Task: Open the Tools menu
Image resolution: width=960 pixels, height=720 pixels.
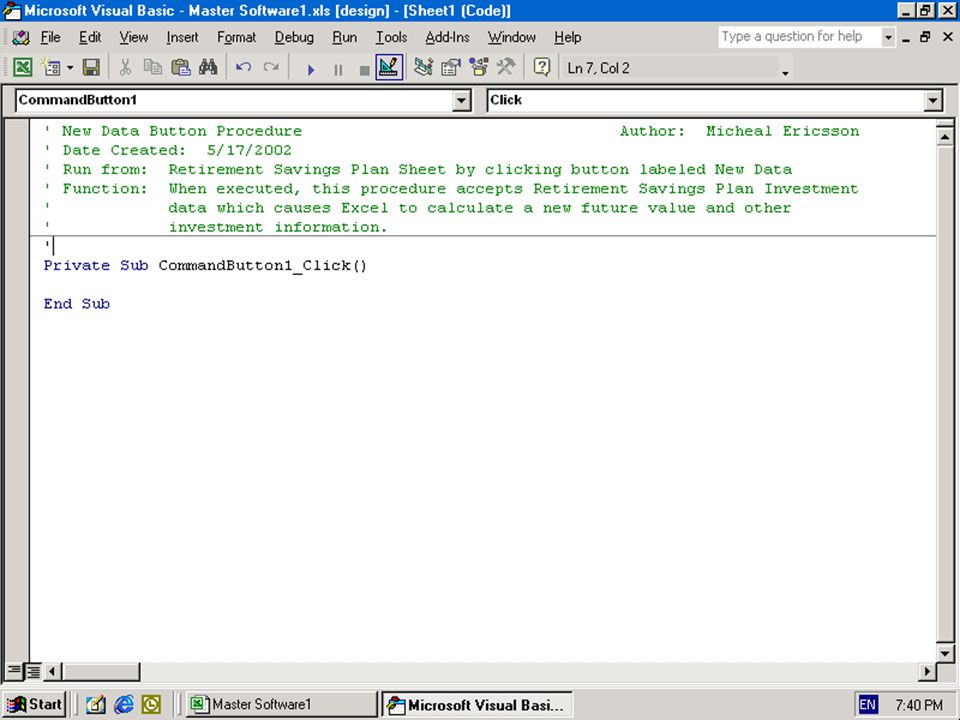Action: (x=391, y=37)
